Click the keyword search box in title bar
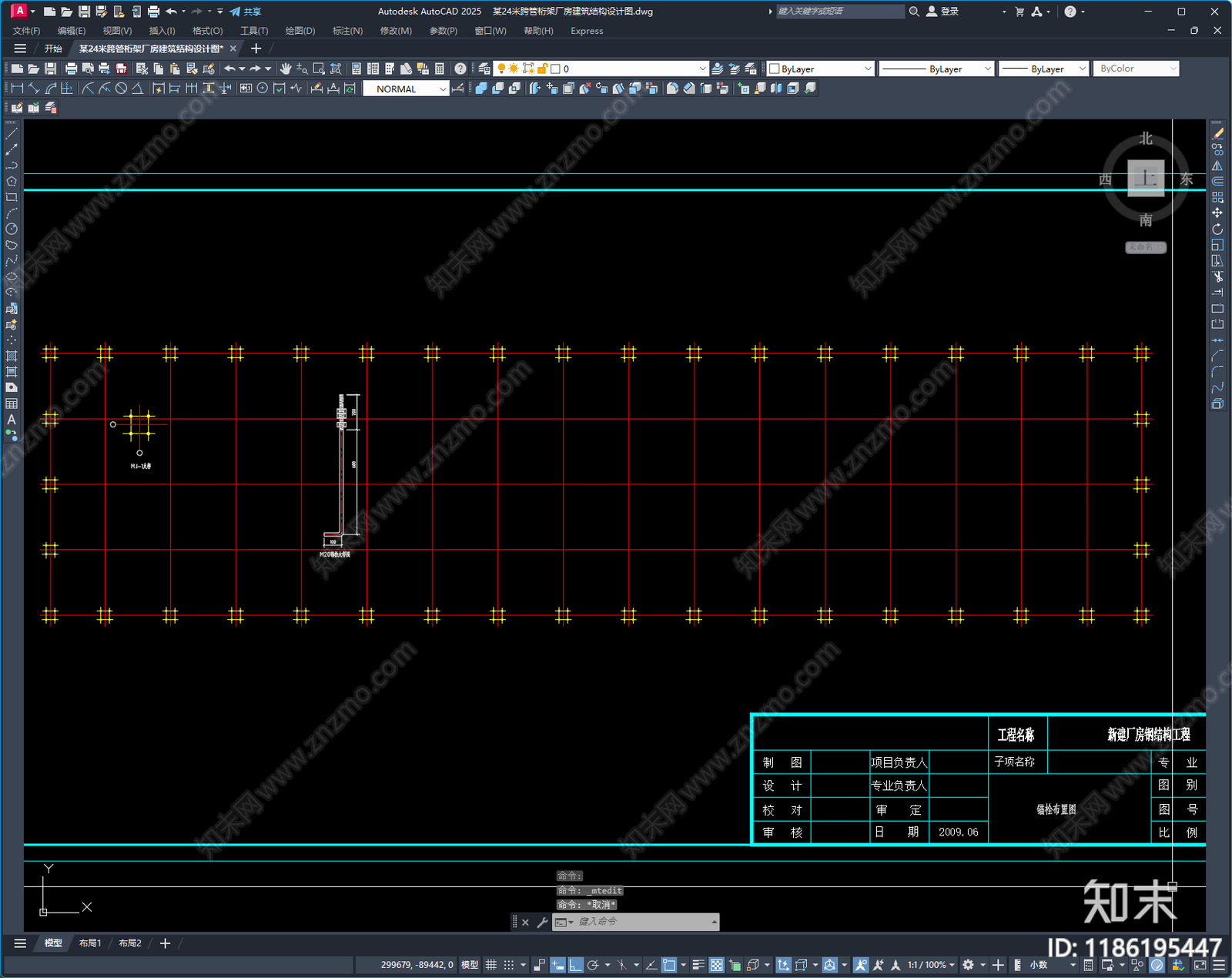 click(x=839, y=12)
